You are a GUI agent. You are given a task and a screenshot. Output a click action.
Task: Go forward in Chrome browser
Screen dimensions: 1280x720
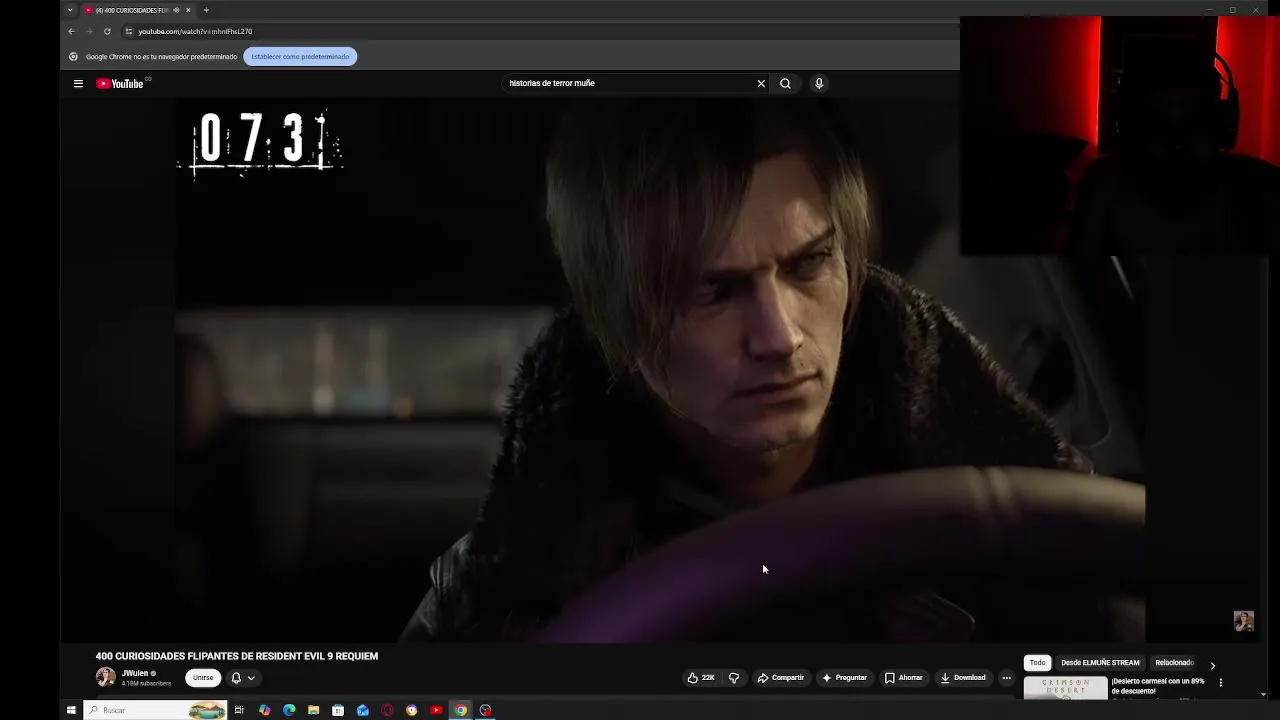pos(89,31)
